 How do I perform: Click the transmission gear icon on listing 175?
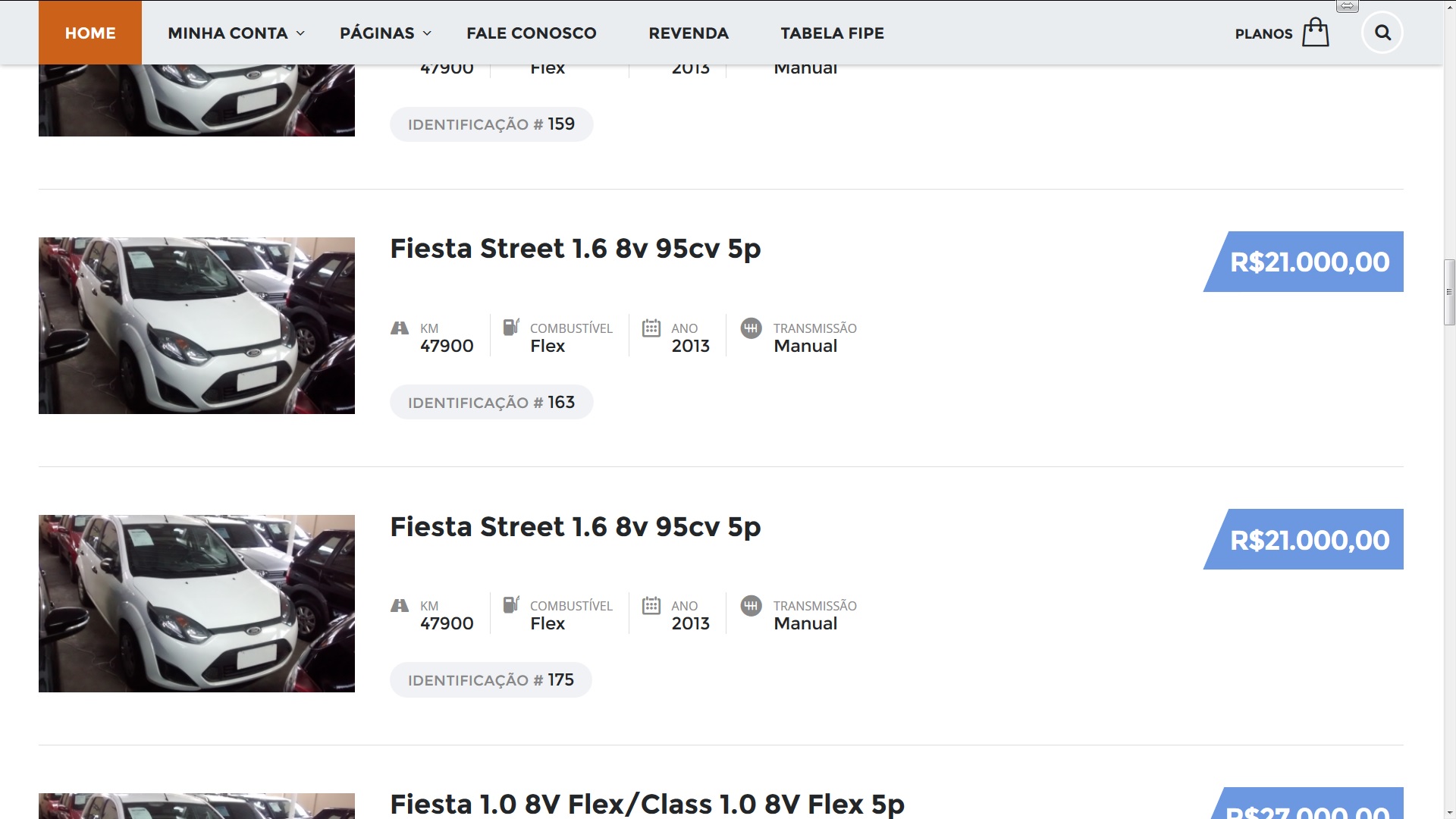[751, 605]
